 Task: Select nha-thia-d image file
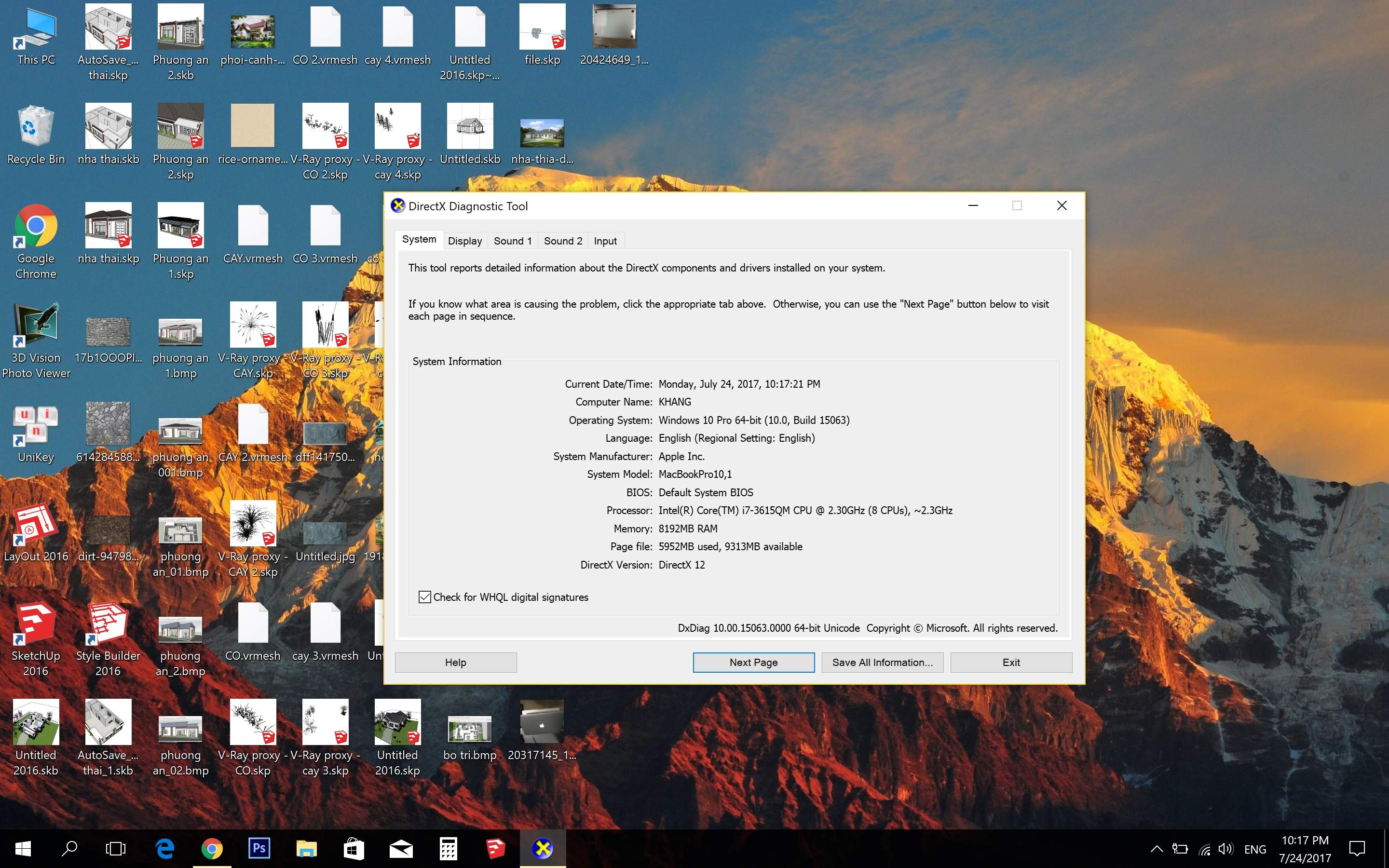pos(542,142)
